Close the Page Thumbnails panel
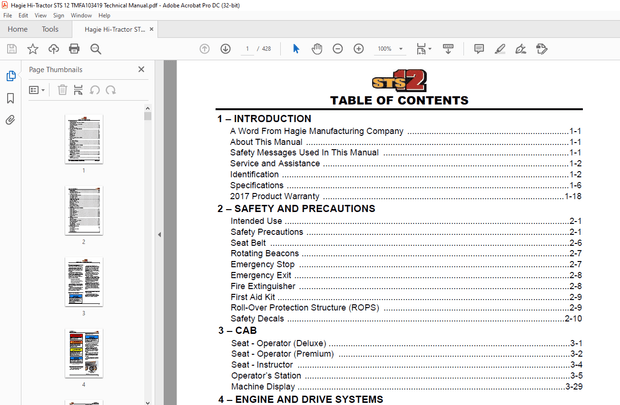Screen dimensions: 620x405 point(141,69)
